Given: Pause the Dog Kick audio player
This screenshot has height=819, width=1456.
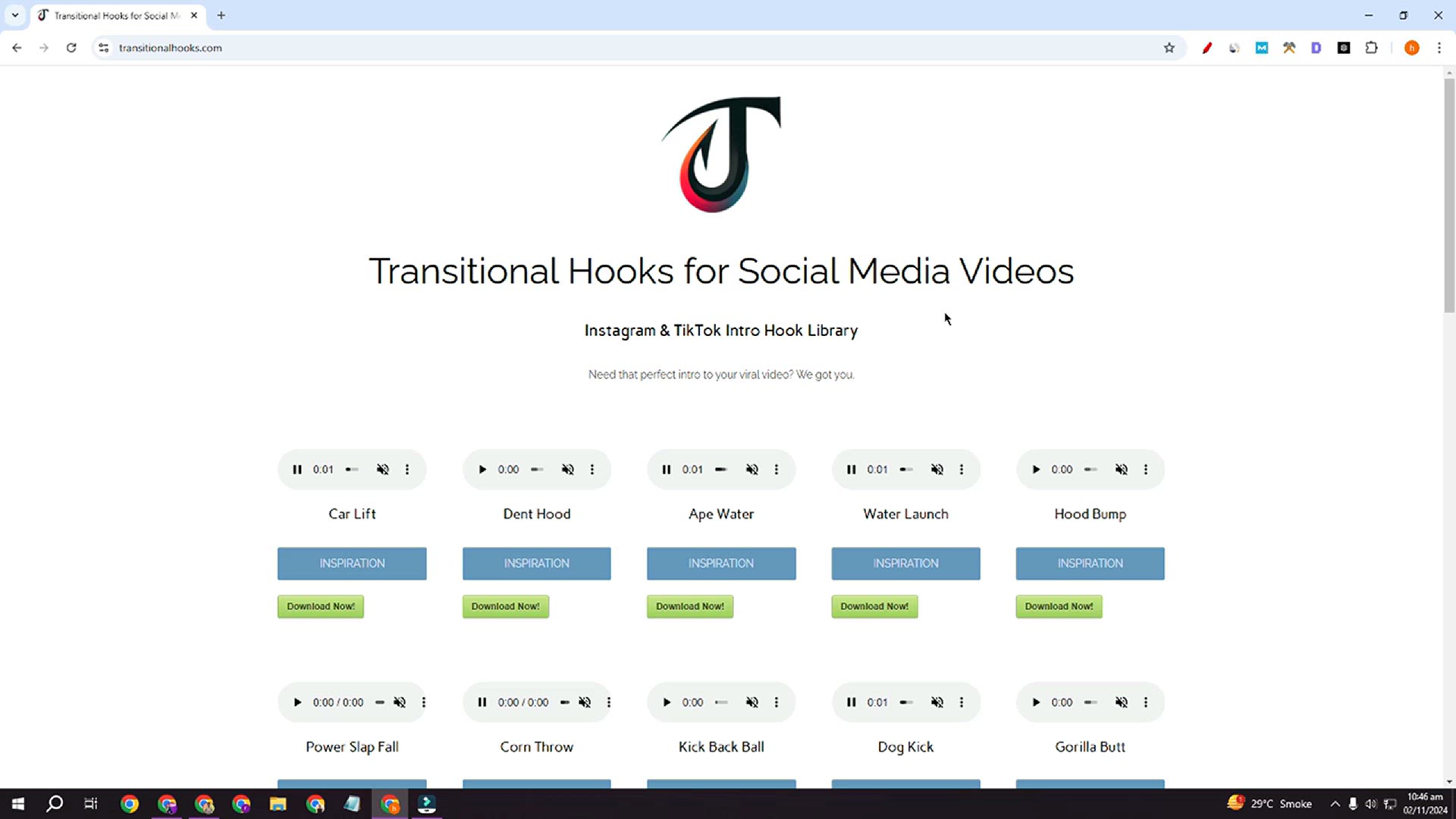Looking at the screenshot, I should coord(852,702).
